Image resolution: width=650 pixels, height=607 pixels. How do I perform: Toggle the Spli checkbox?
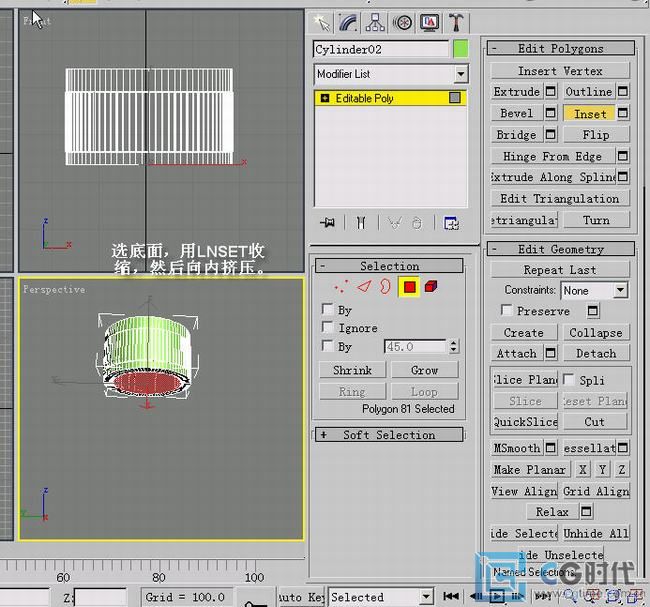pos(568,379)
